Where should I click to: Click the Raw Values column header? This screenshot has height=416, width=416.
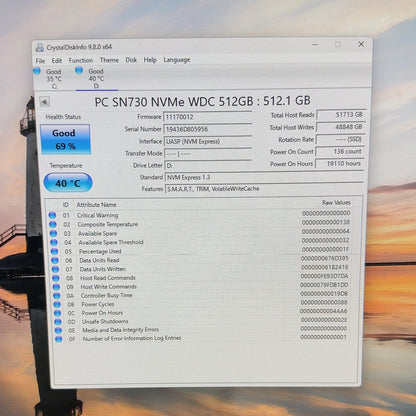336,202
